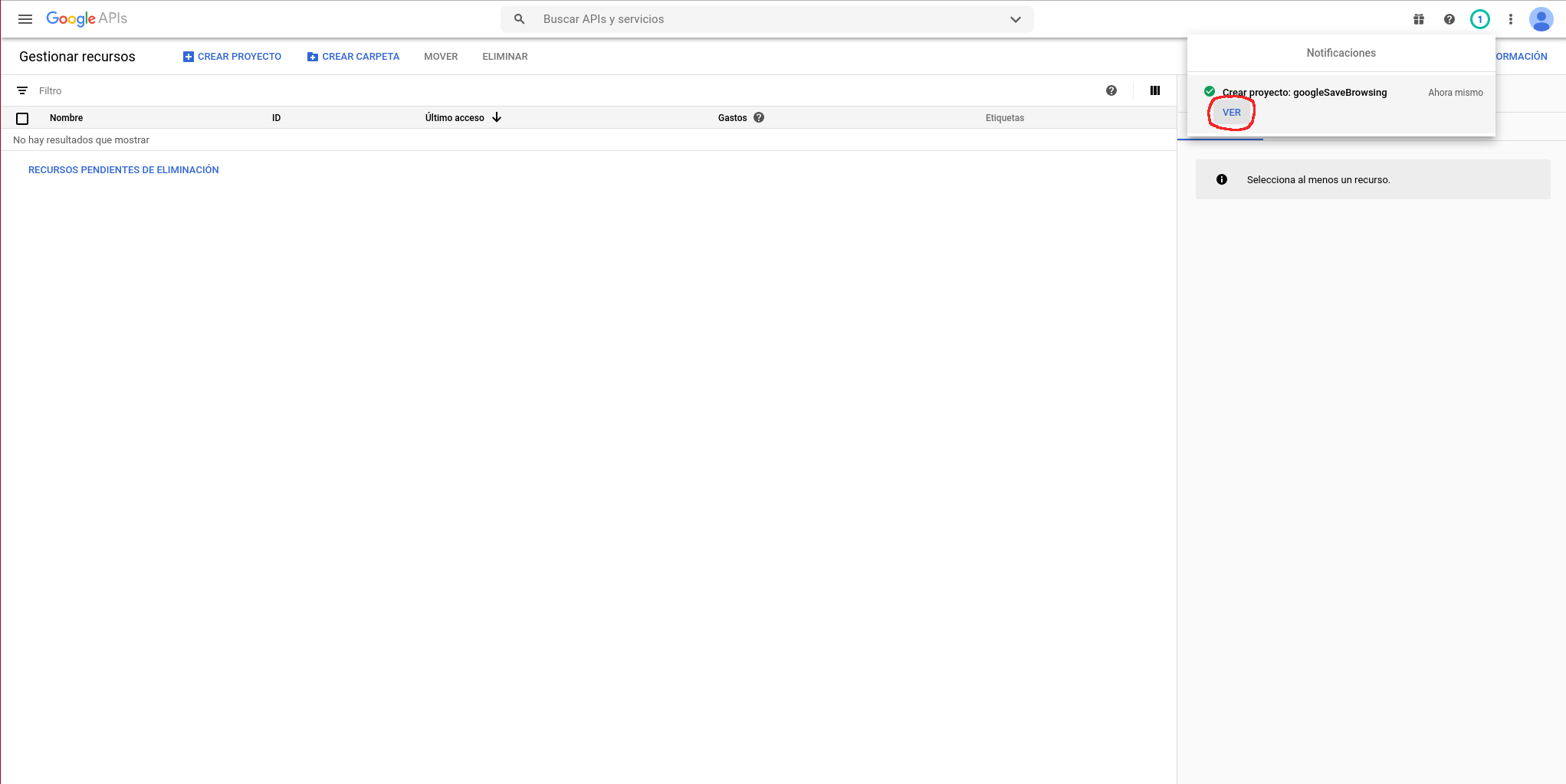The image size is (1566, 784).
Task: Click VER in the project notification
Action: tap(1231, 113)
